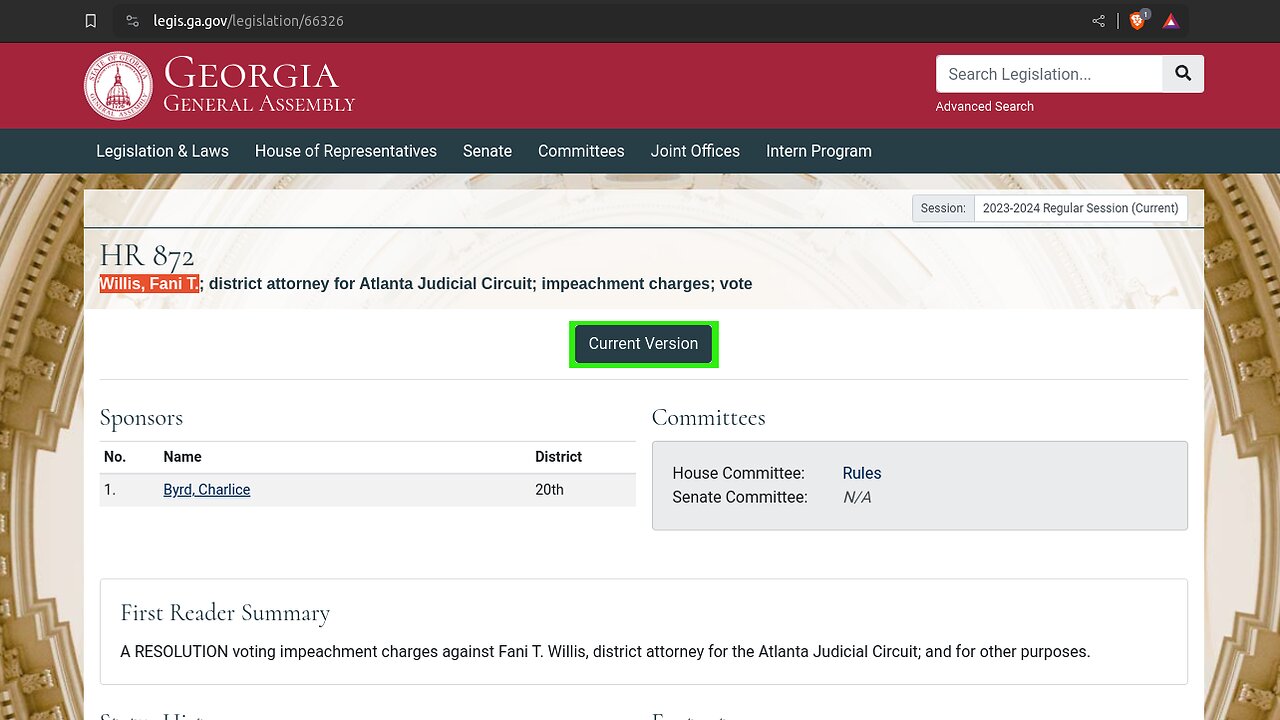Focus the Search Legislation input field
The width and height of the screenshot is (1280, 720).
click(x=1049, y=74)
